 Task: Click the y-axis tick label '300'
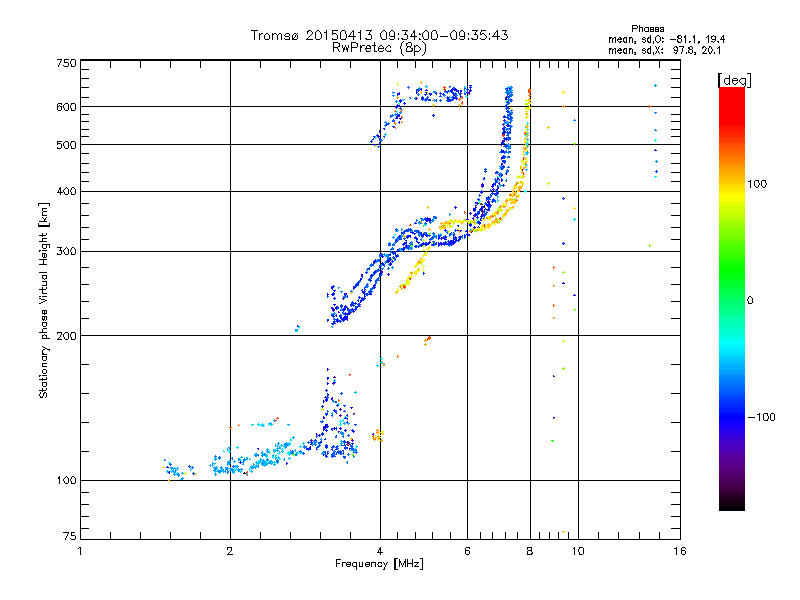click(66, 252)
